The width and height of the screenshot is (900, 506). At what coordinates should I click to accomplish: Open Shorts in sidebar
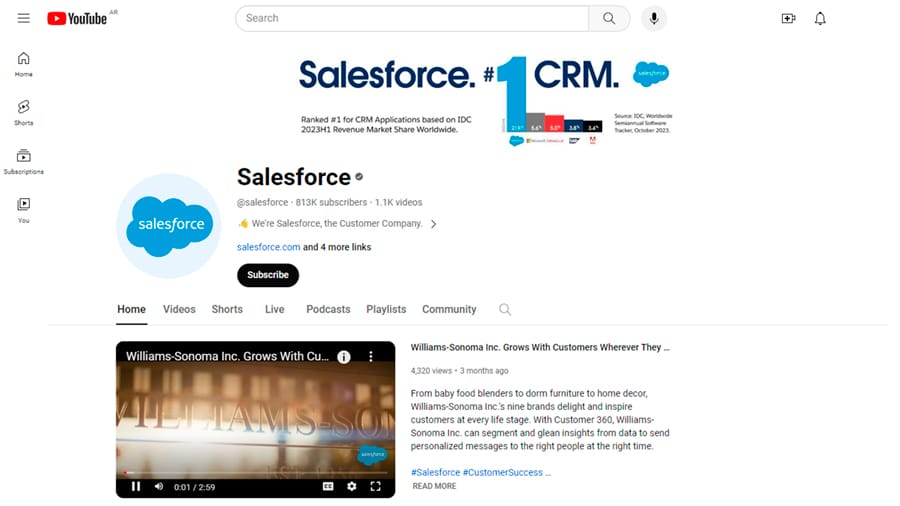24,113
